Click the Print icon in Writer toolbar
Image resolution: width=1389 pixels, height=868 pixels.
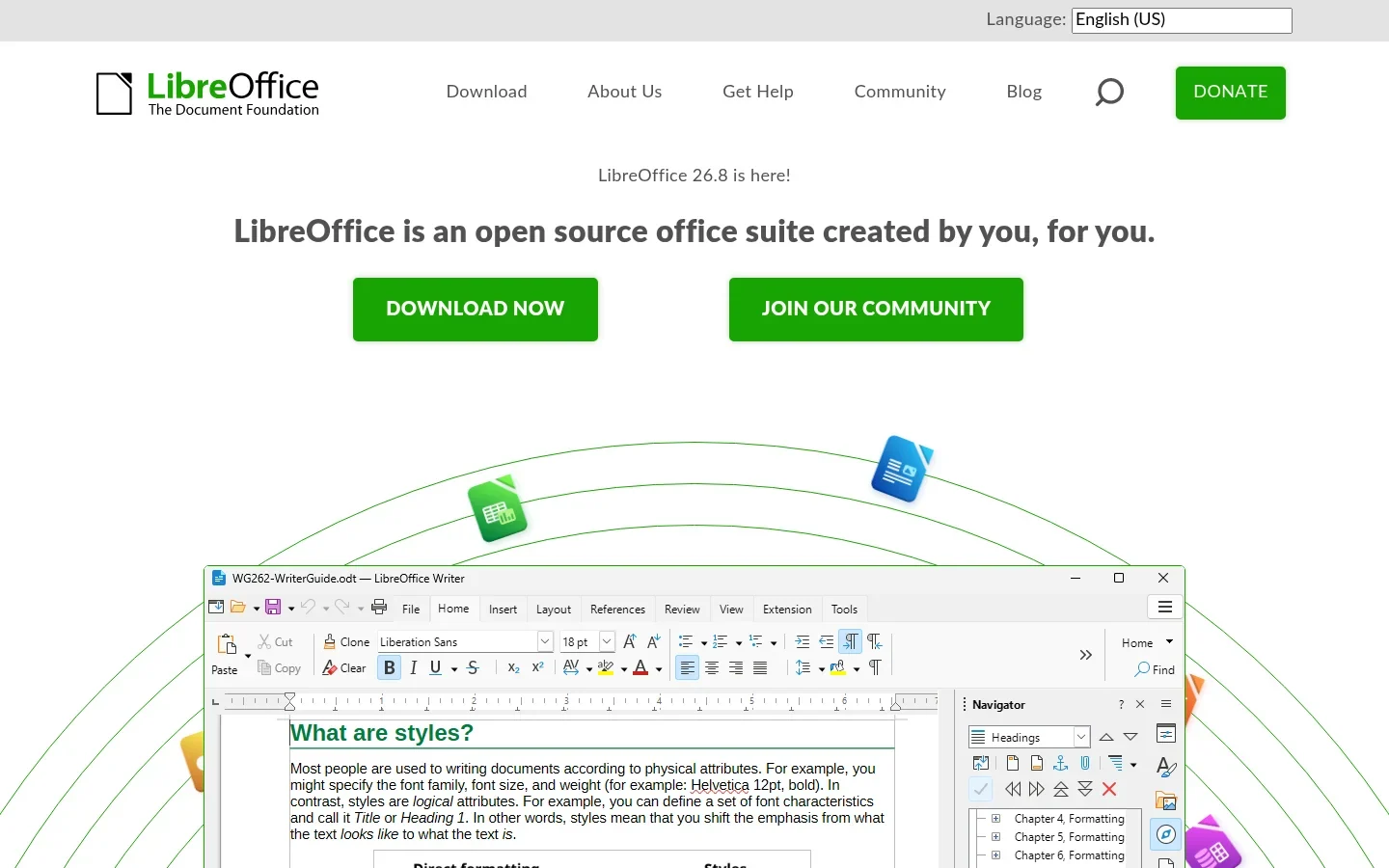pos(379,608)
